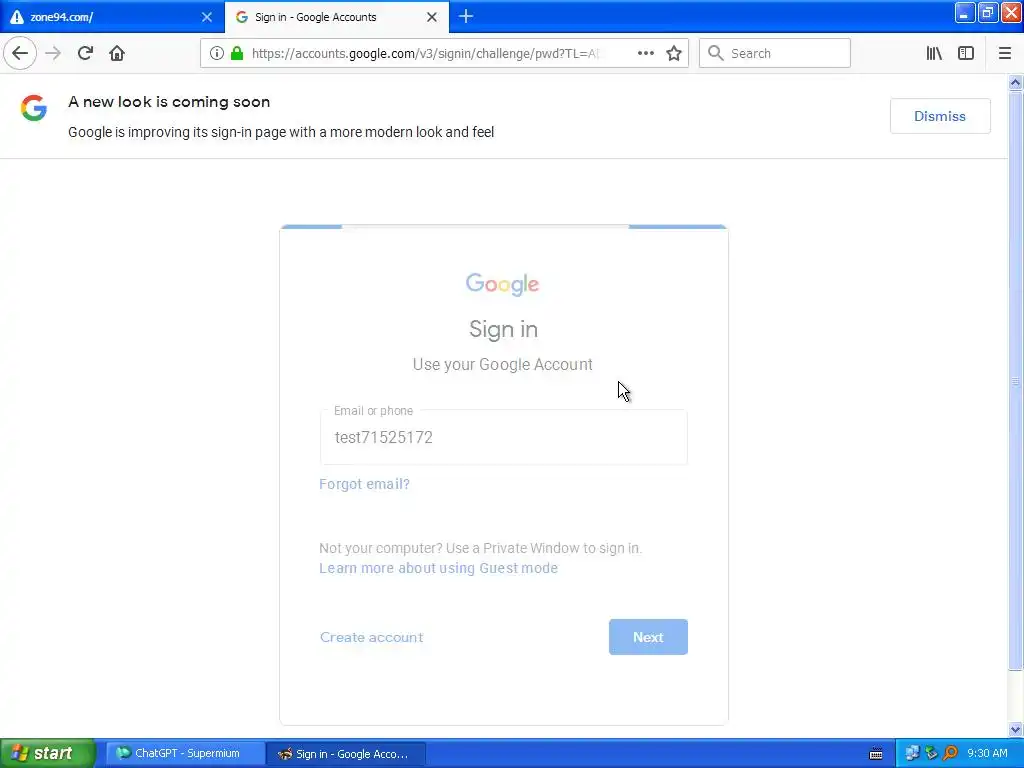This screenshot has height=768, width=1024.
Task: Click the scrollbar down arrow
Action: click(1015, 729)
